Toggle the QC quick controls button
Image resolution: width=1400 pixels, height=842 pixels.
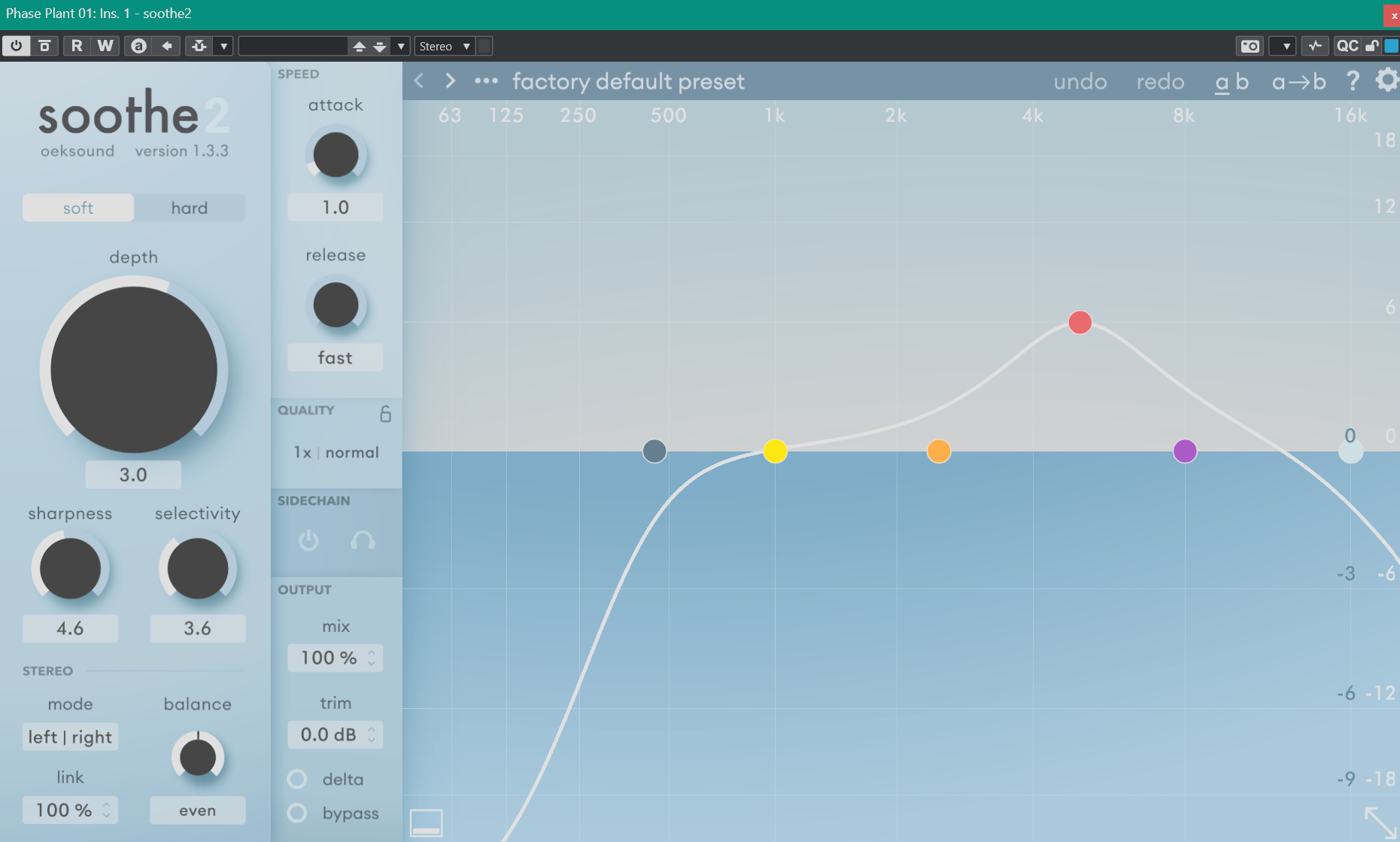click(1347, 46)
